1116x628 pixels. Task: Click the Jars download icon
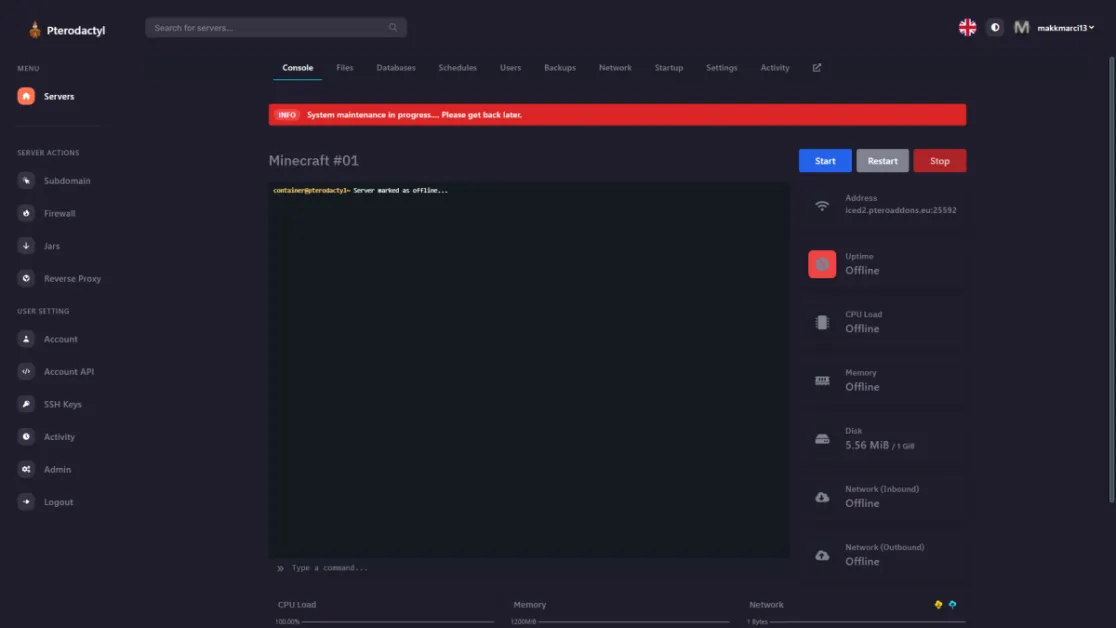point(26,246)
